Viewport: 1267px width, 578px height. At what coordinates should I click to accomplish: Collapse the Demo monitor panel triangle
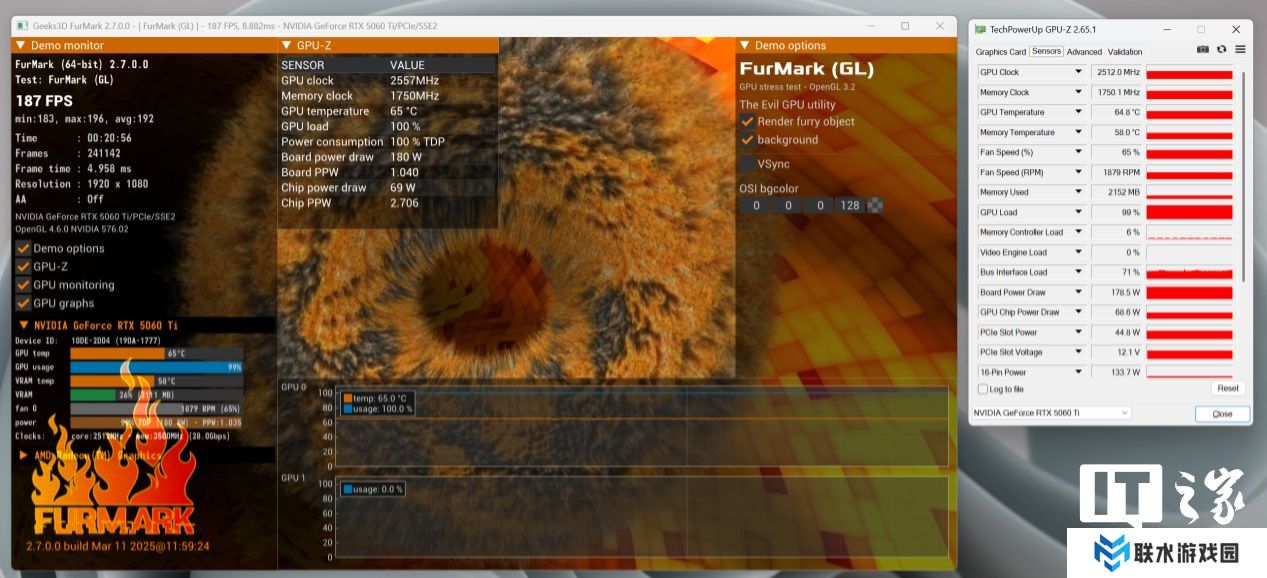coord(19,45)
